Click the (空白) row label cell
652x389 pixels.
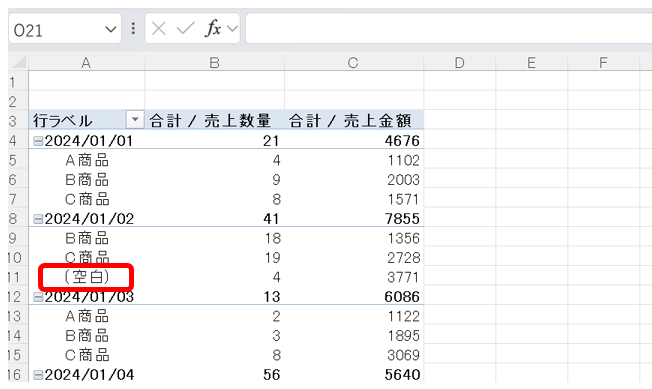[x=86, y=277]
